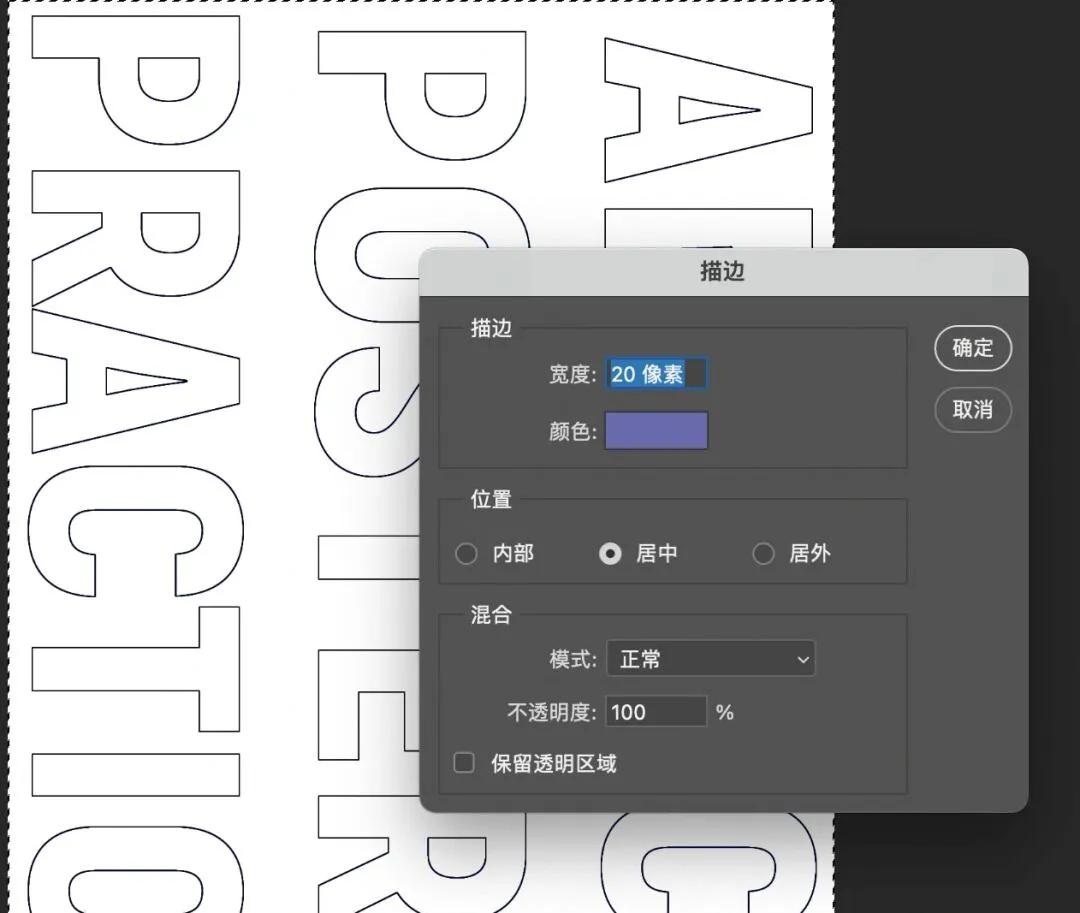Click the 描边 dialog title bar

(x=723, y=271)
